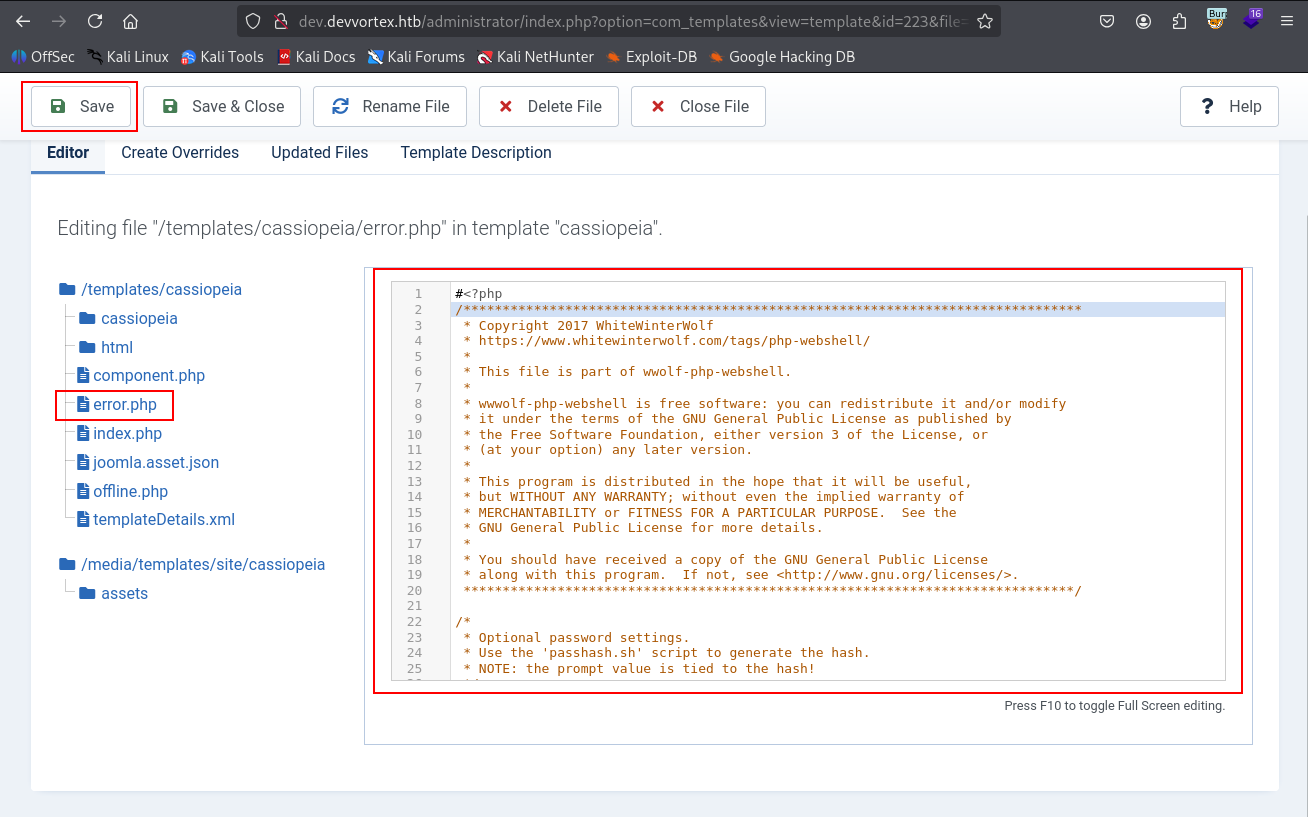Reload the page
The image size is (1308, 817).
click(x=95, y=21)
